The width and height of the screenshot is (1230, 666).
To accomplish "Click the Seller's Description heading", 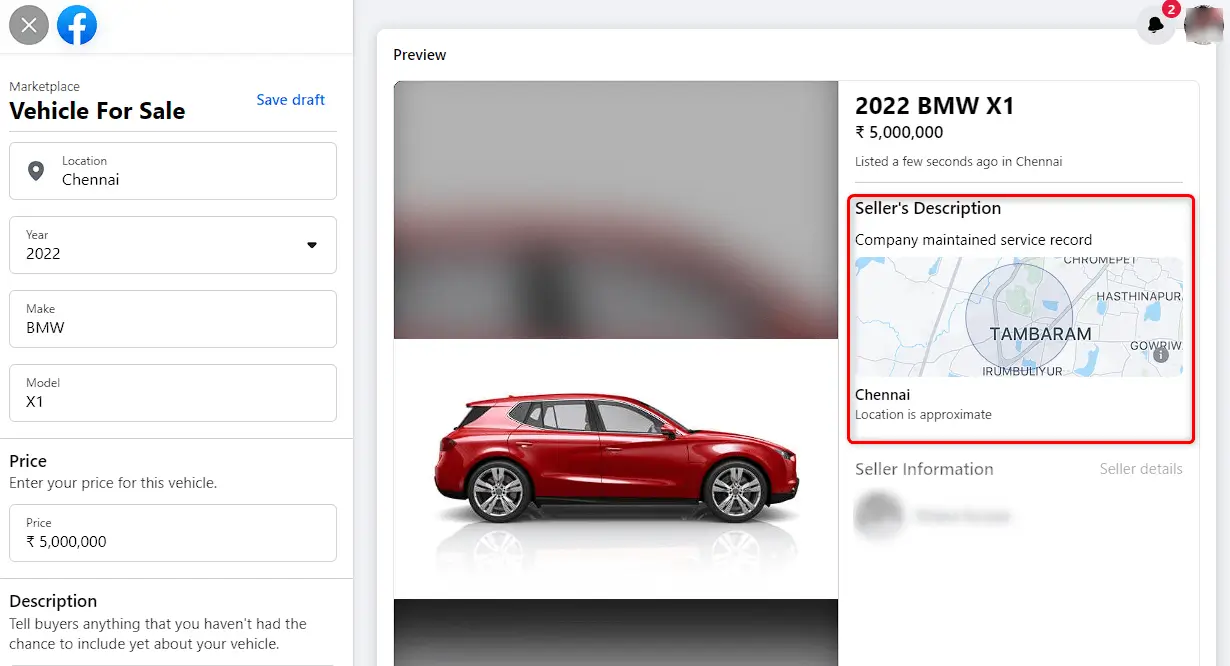I will coord(928,208).
